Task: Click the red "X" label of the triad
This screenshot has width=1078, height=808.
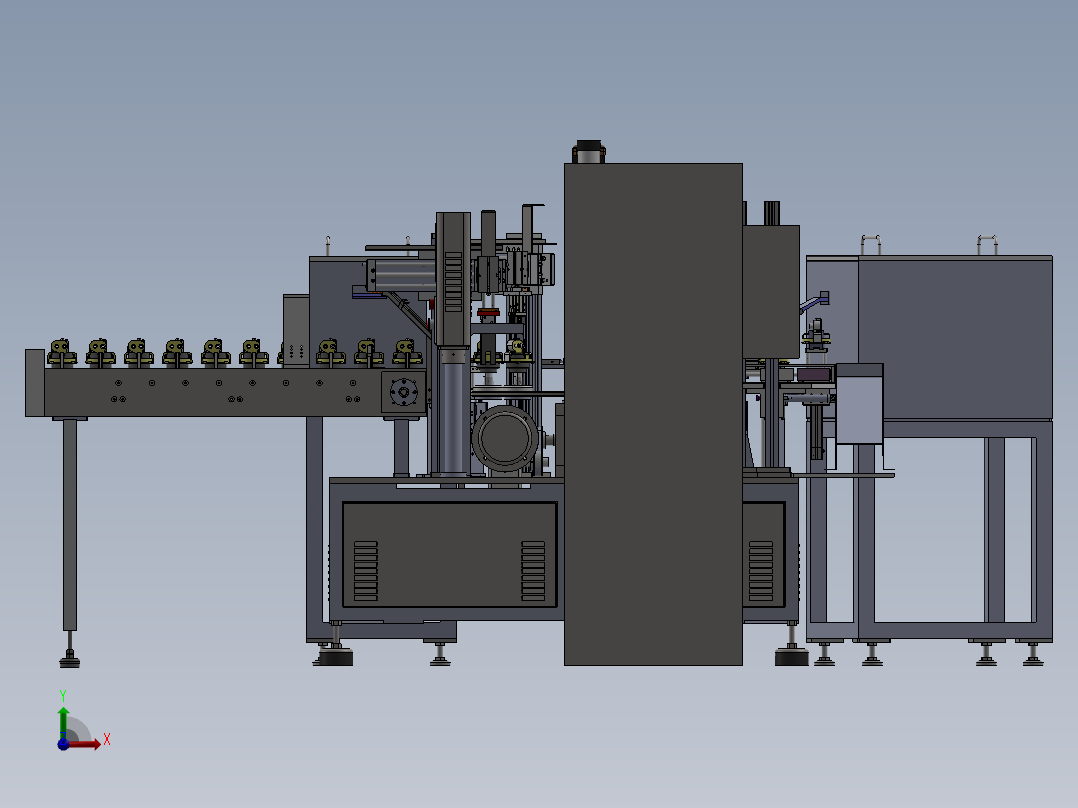Action: [107, 740]
